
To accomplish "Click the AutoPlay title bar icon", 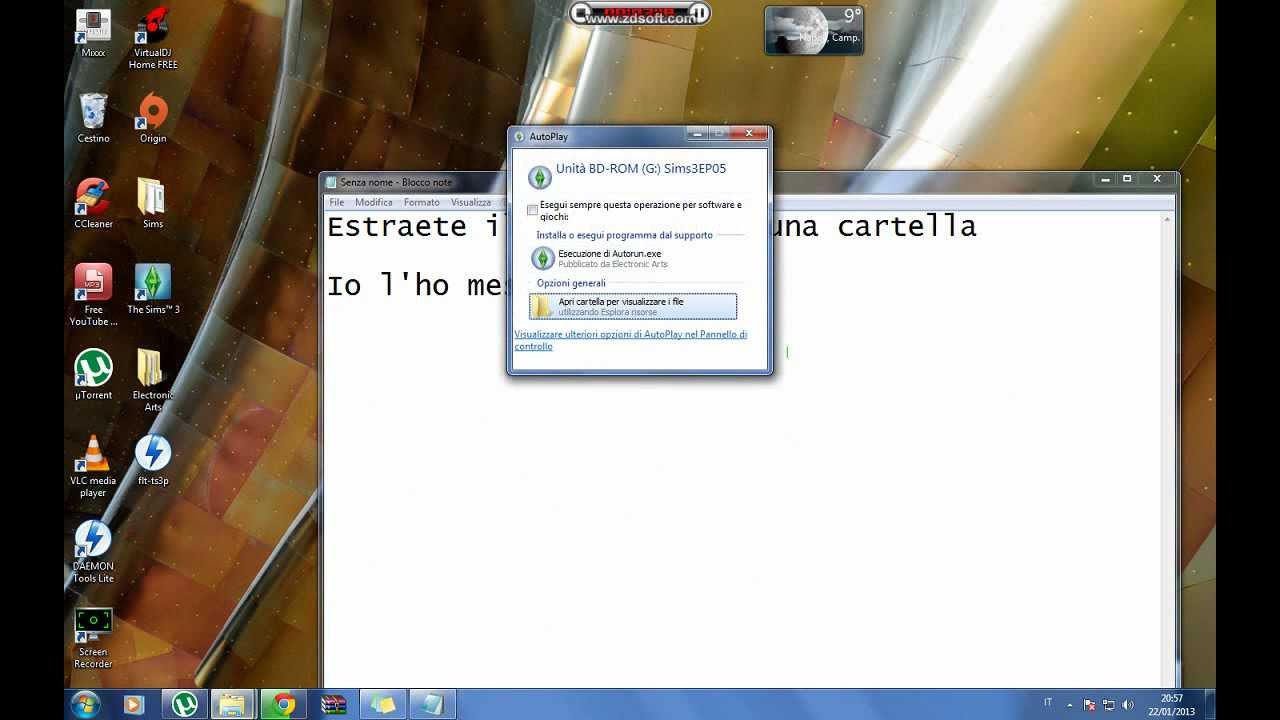I will 519,136.
